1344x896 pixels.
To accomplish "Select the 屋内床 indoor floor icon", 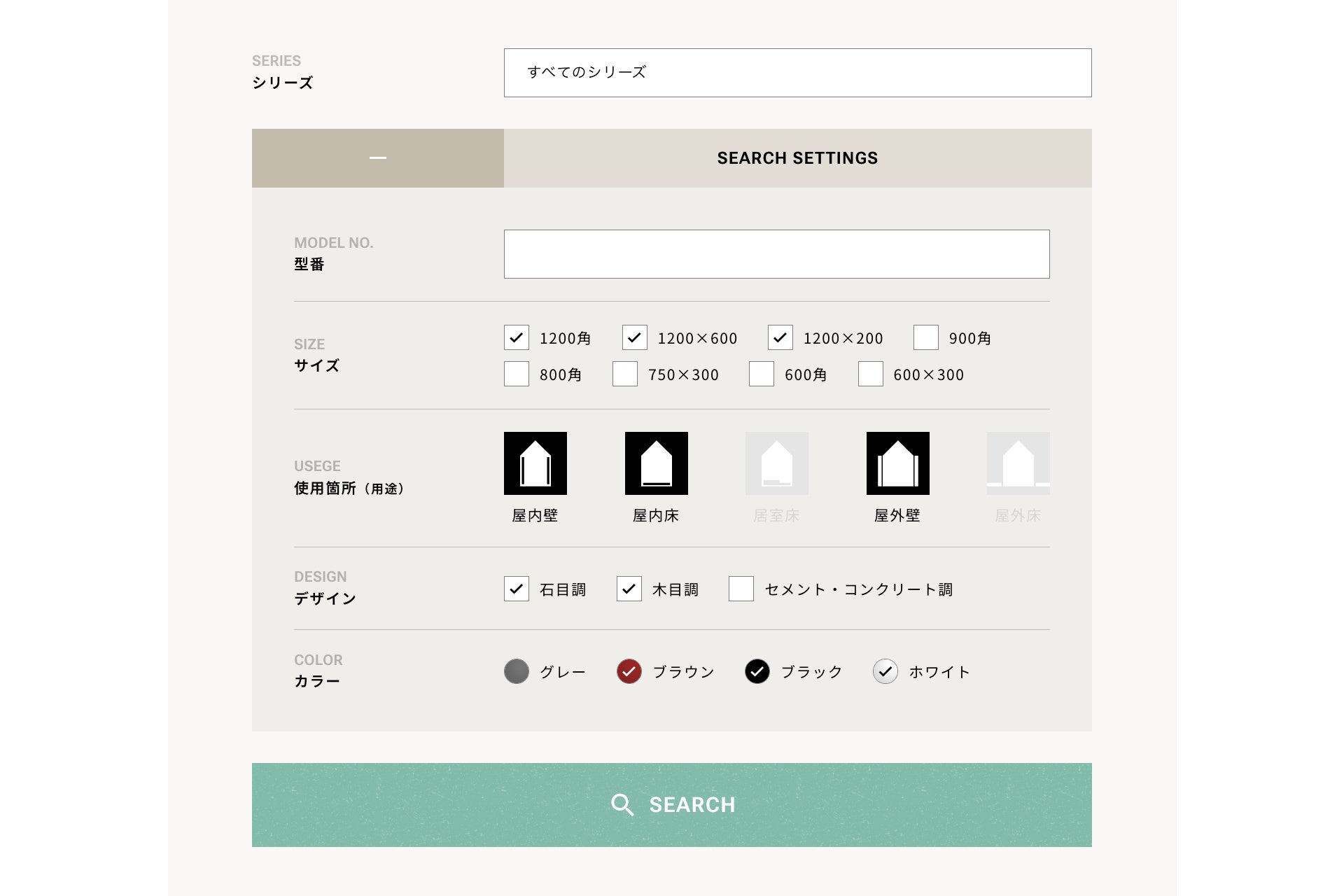I will coord(656,463).
